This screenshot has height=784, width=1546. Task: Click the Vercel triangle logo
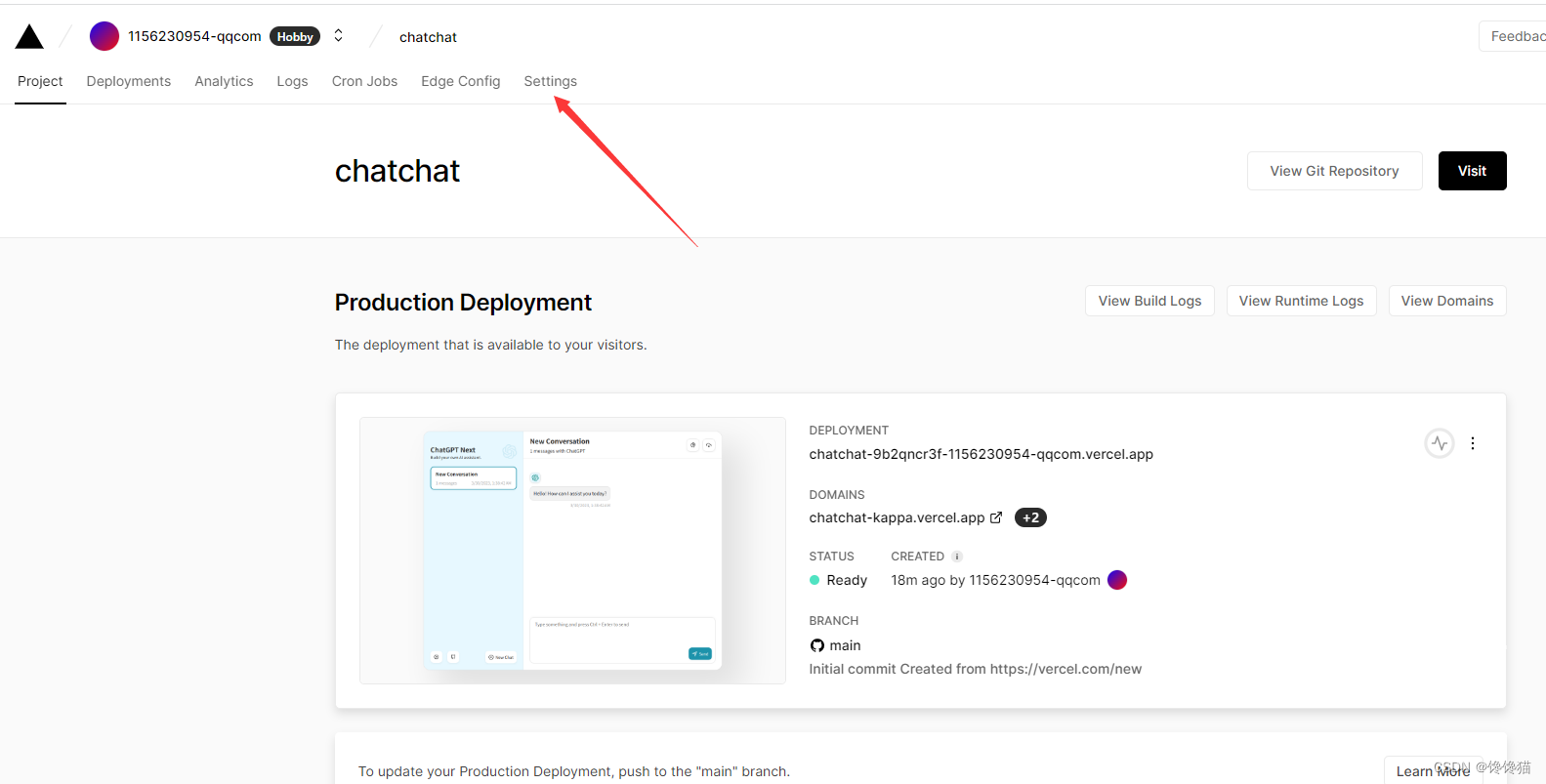pos(29,37)
